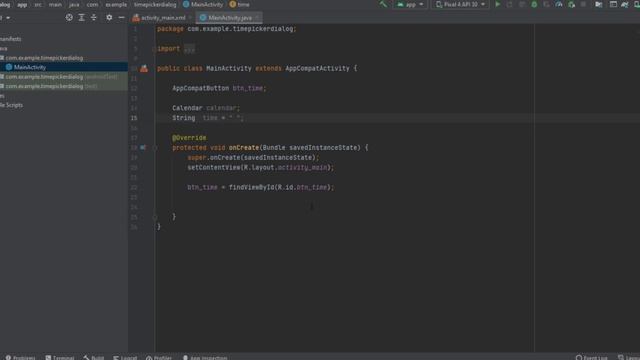Click the example breadcrumb
The width and height of the screenshot is (640, 360).
116,4
